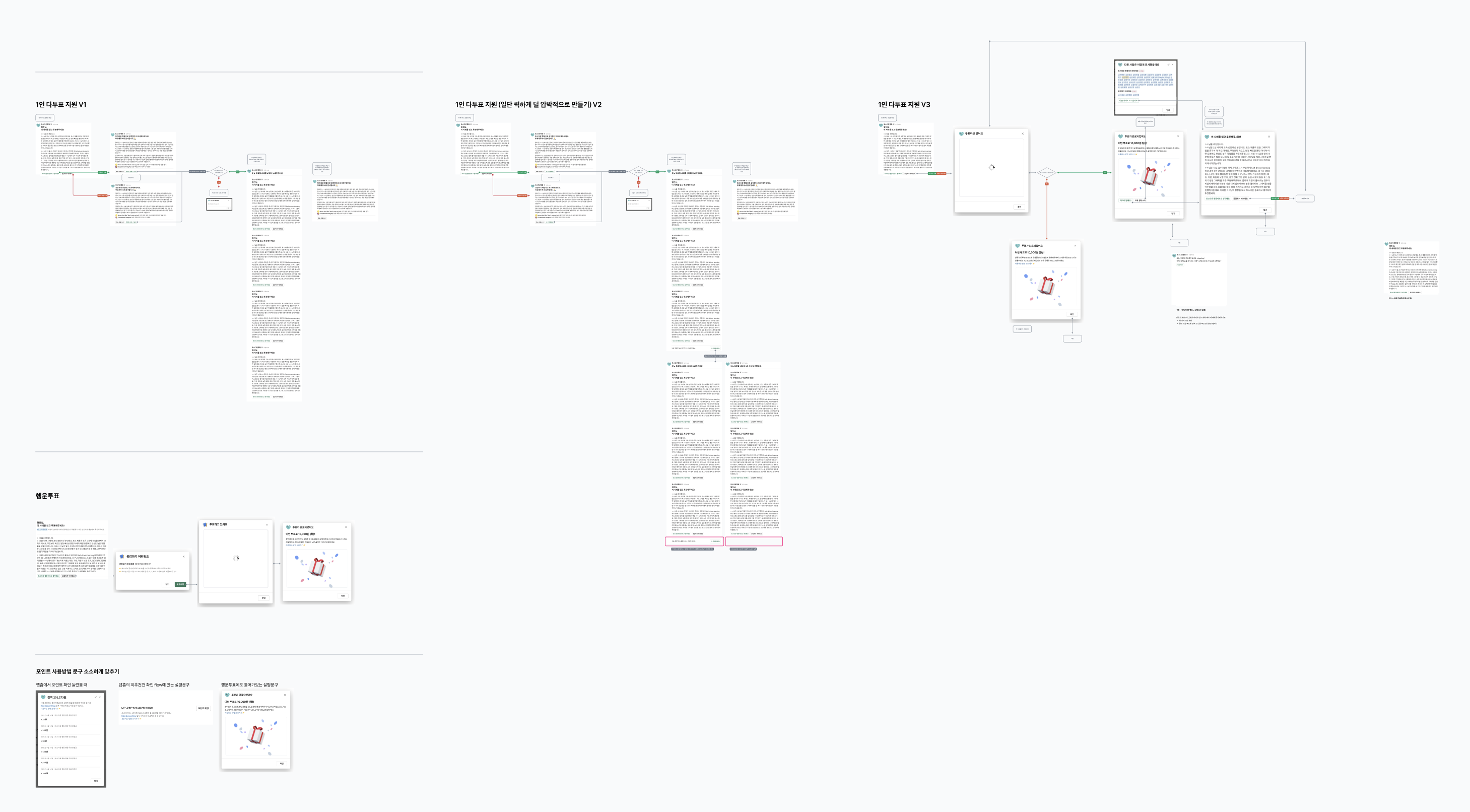Click gift box image in 행운투표 completion dialog
The width and height of the screenshot is (1470, 812).
(x=317, y=567)
